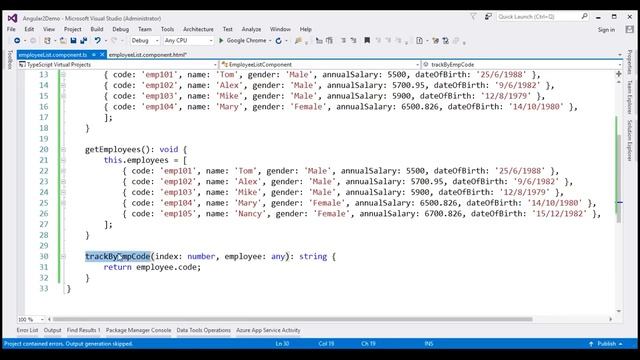Pin the employeeList.component.ts tab
640x360 pixels.
point(93,54)
